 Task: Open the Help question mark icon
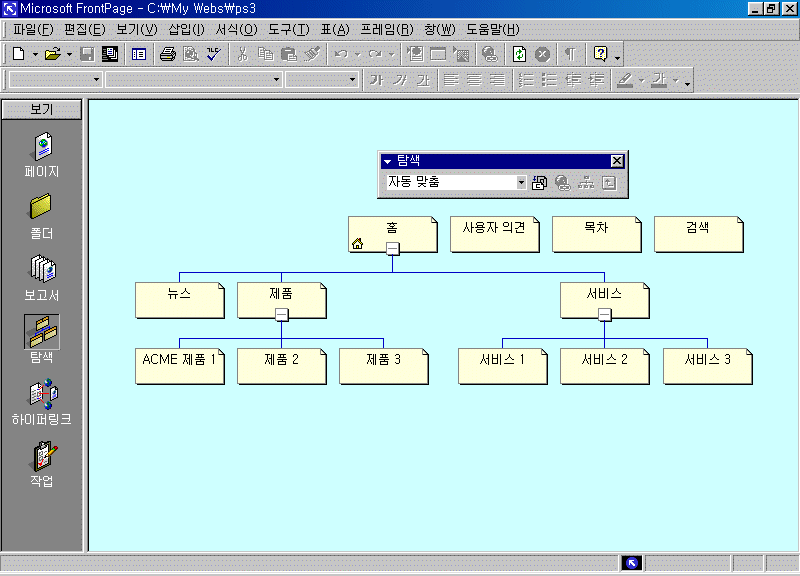pos(601,54)
